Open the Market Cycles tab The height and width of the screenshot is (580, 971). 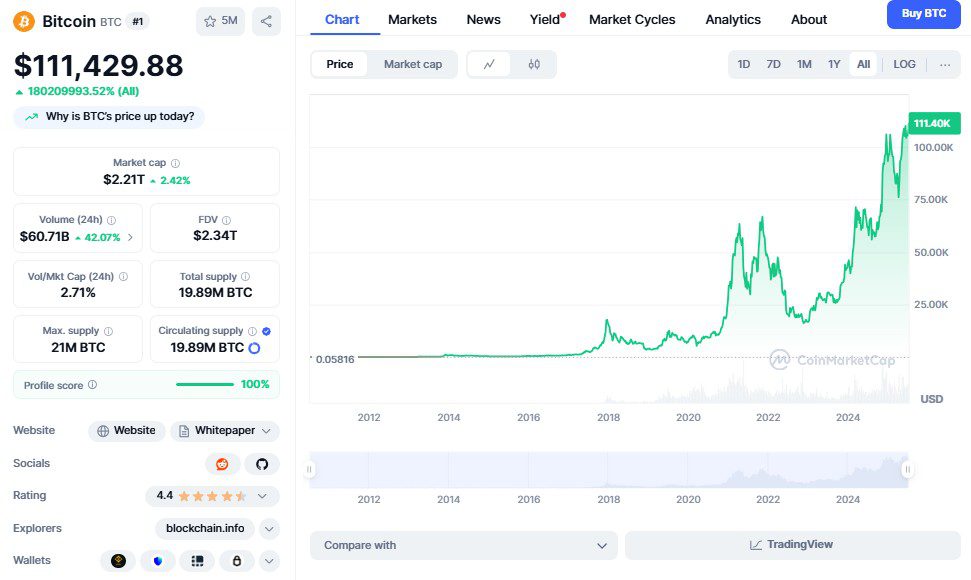point(632,19)
